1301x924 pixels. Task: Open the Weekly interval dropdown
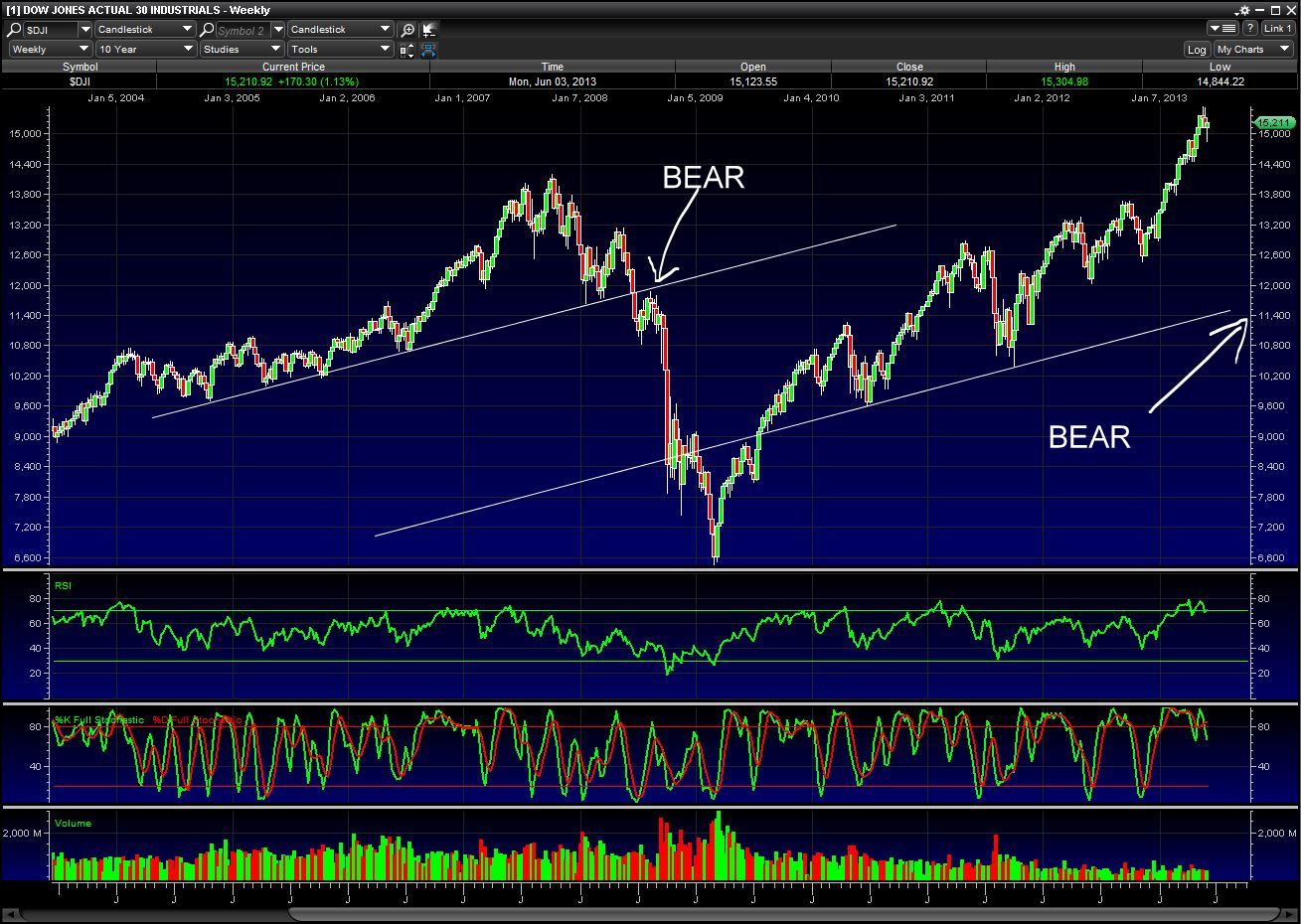tap(50, 49)
